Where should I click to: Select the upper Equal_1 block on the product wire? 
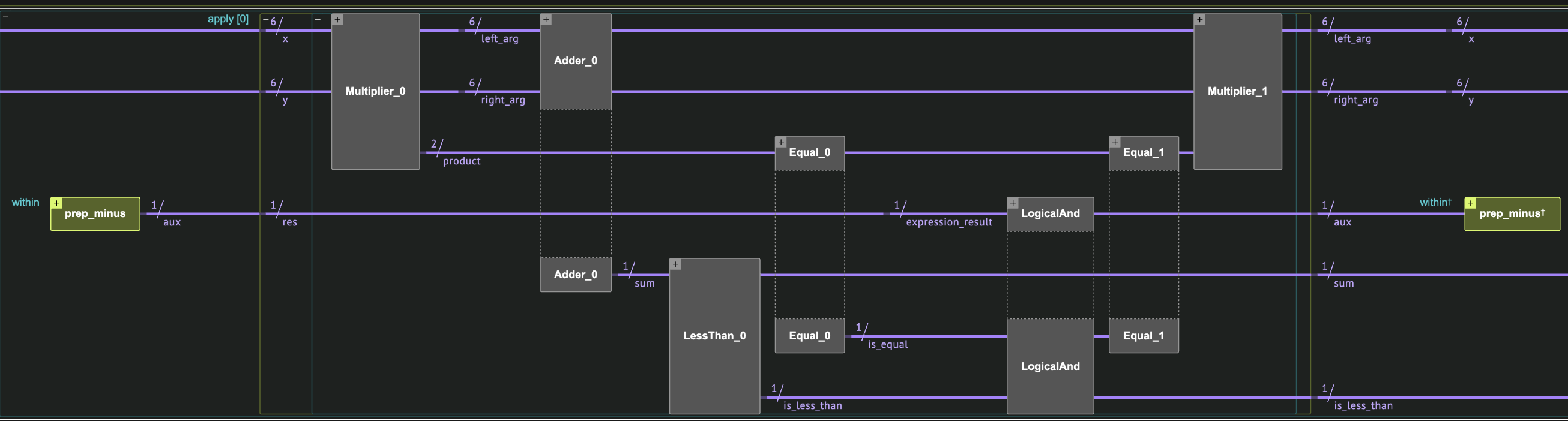(x=1144, y=153)
